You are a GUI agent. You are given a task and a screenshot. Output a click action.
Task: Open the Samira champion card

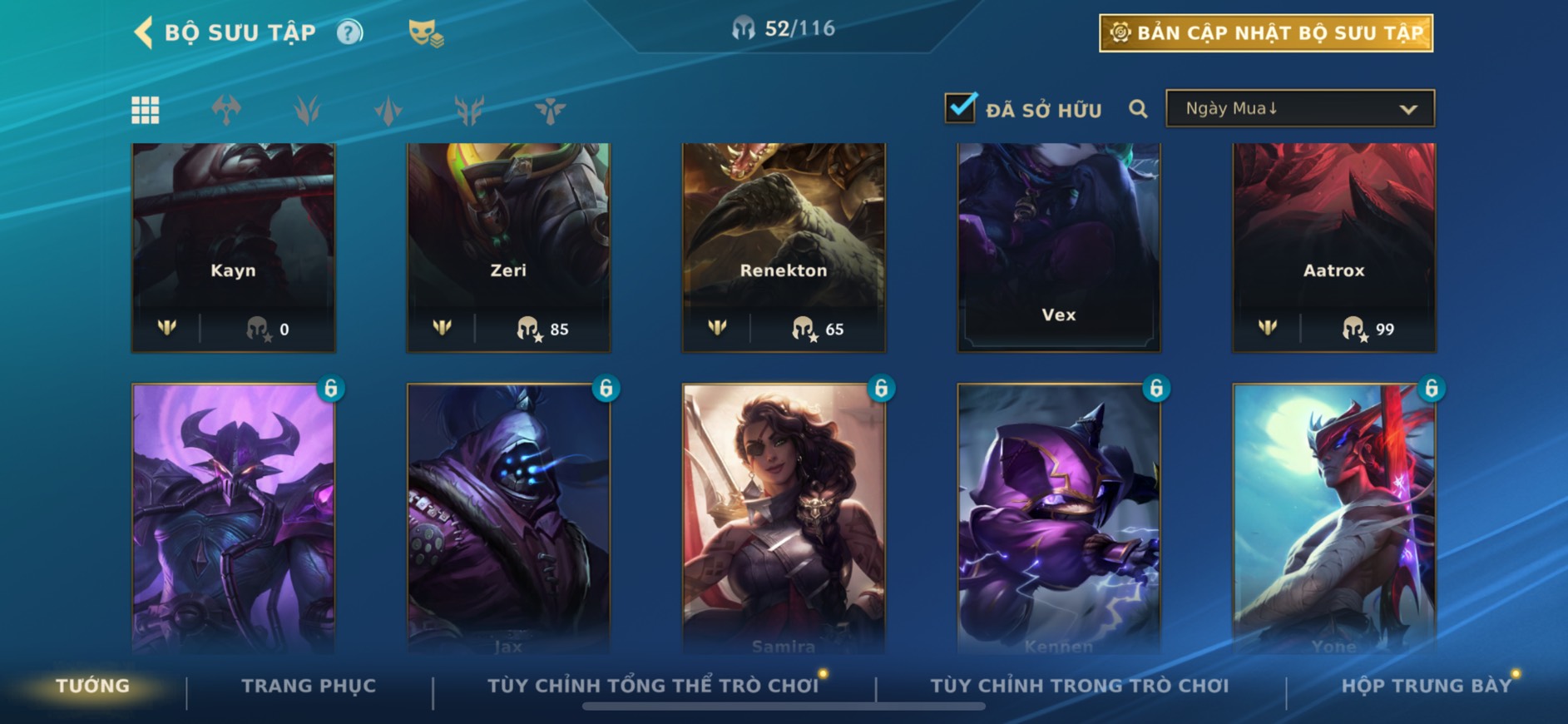pyautogui.click(x=784, y=518)
